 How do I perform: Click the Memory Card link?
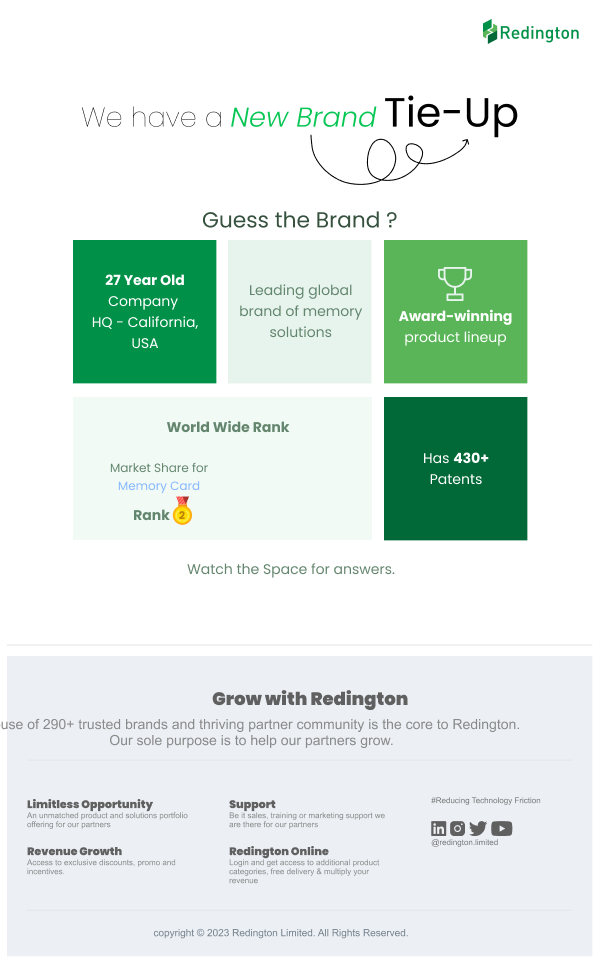click(x=159, y=486)
